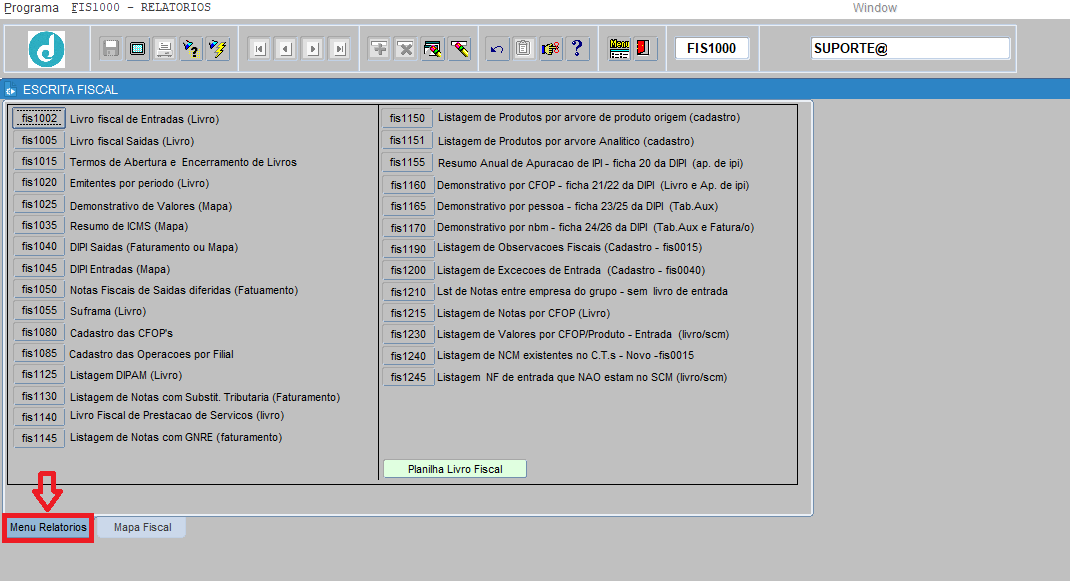Screen dimensions: 1070x581
Task: Switch to the Mapa Fiscal tab
Action: pyautogui.click(x=142, y=527)
